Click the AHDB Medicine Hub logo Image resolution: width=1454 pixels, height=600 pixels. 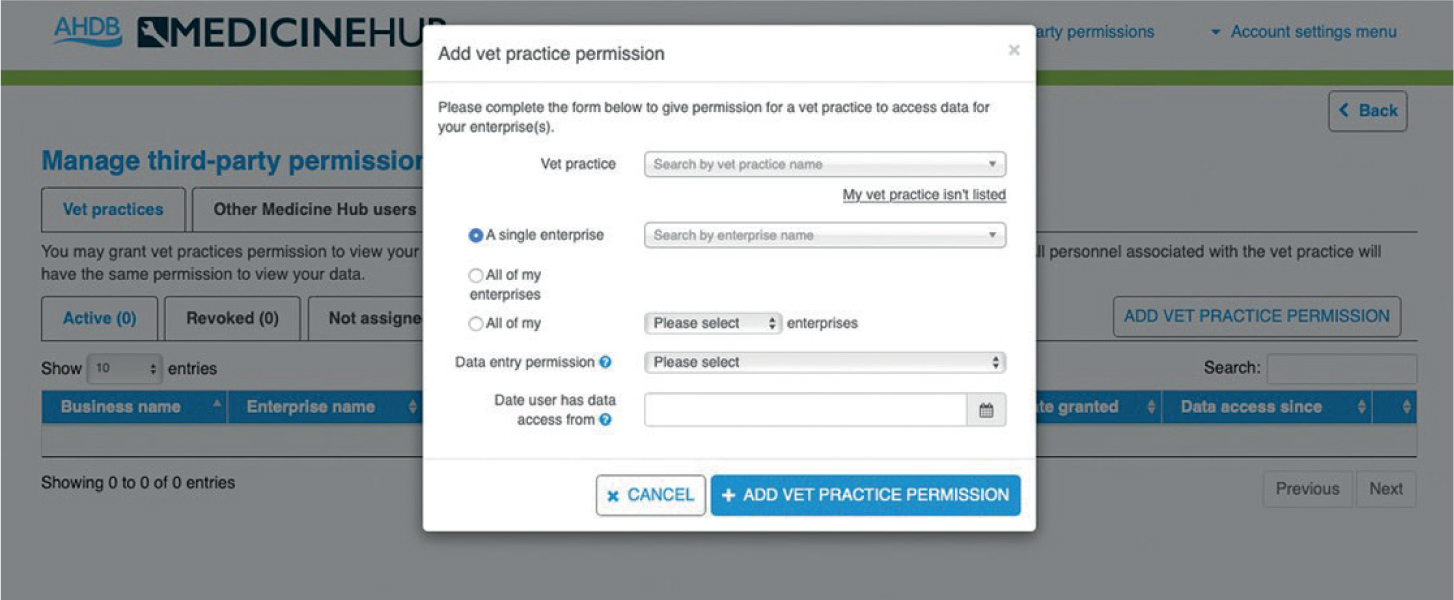(x=250, y=33)
